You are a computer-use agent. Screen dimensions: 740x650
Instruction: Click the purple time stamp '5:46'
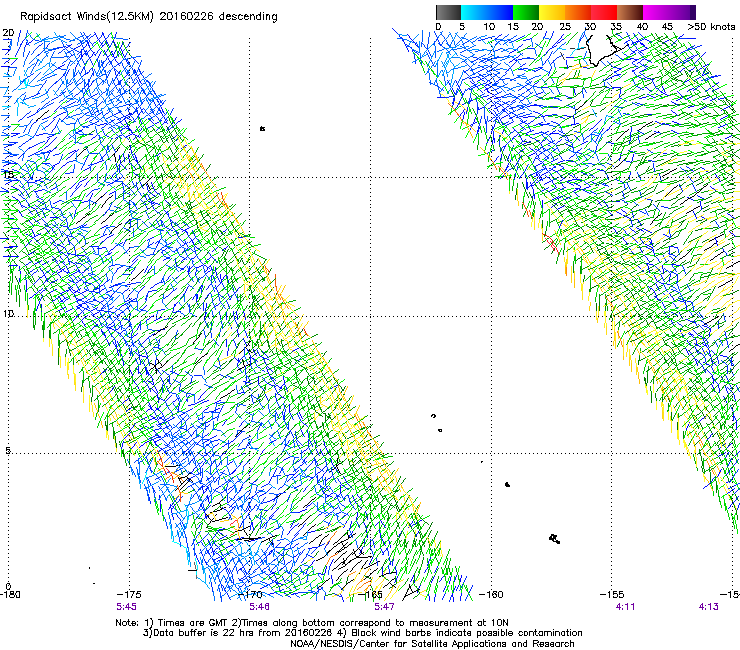pyautogui.click(x=260, y=607)
